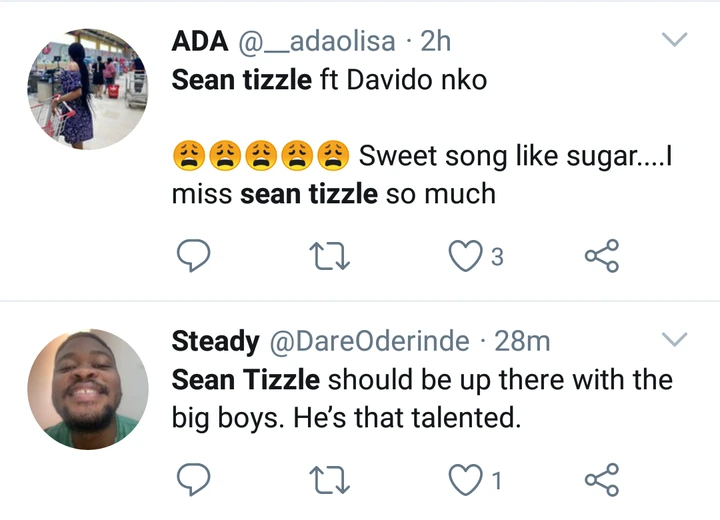The width and height of the screenshot is (720, 520).
Task: Visit @DareOderinde profile handle
Action: point(369,342)
